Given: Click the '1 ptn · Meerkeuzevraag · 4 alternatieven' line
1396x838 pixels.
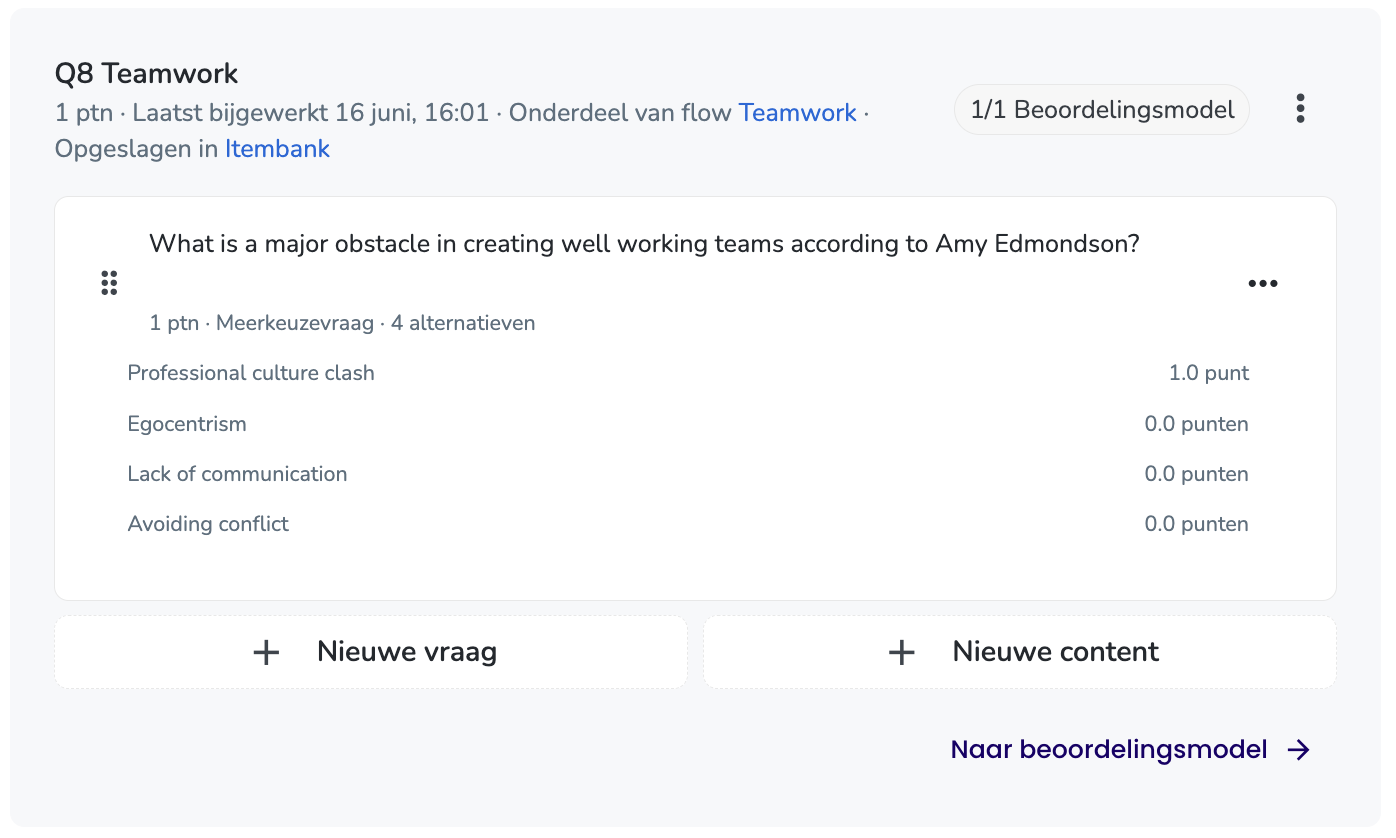Looking at the screenshot, I should click(342, 323).
